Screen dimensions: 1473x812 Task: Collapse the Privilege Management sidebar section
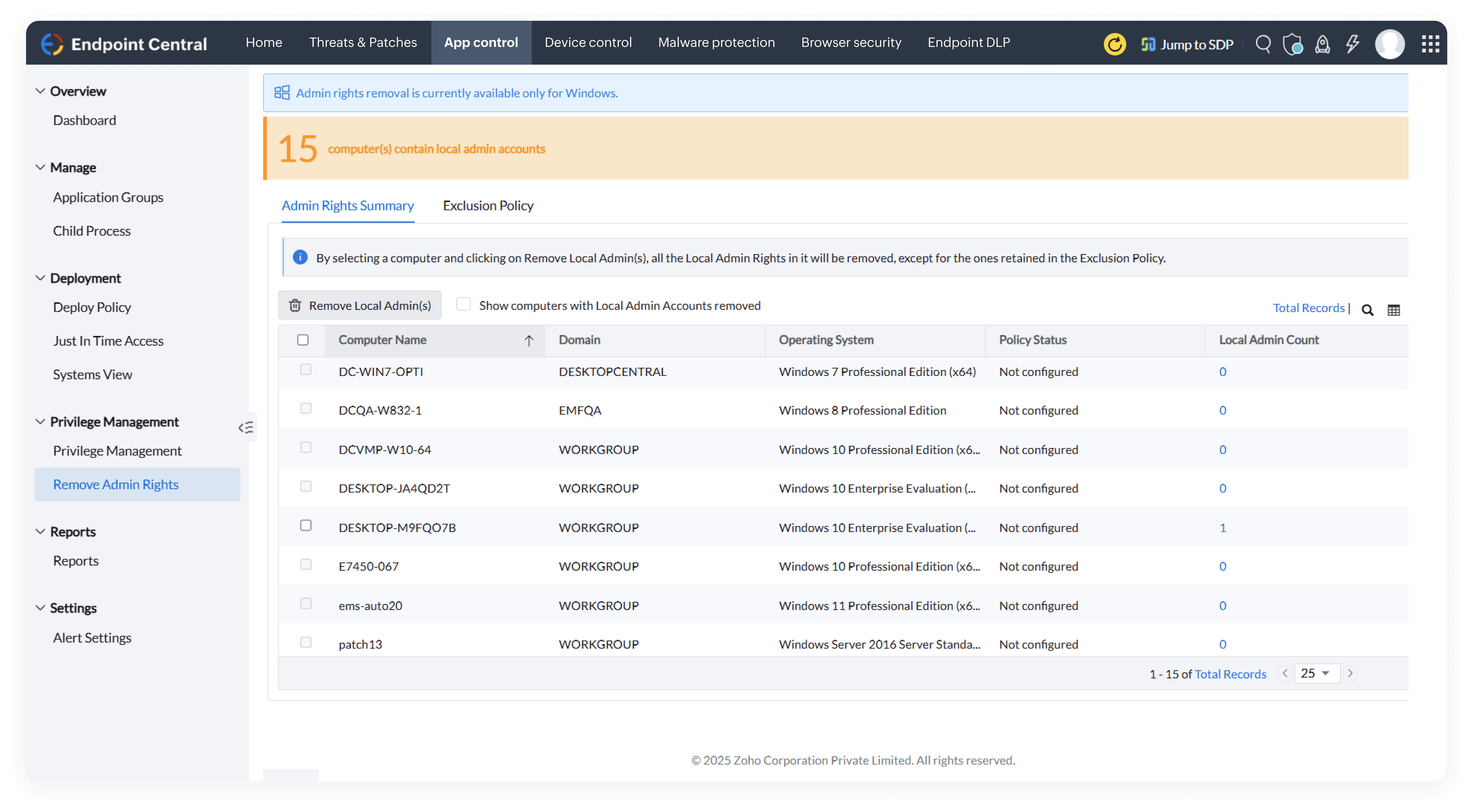click(40, 422)
